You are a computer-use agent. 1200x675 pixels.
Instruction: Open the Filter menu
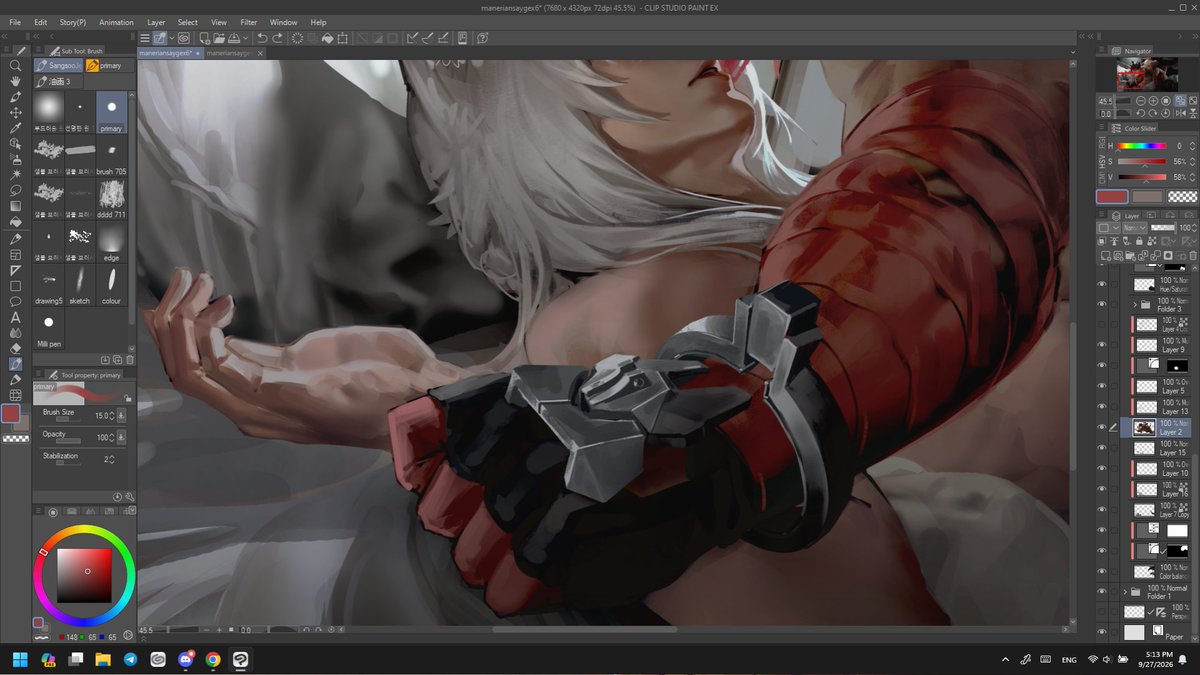[x=249, y=22]
